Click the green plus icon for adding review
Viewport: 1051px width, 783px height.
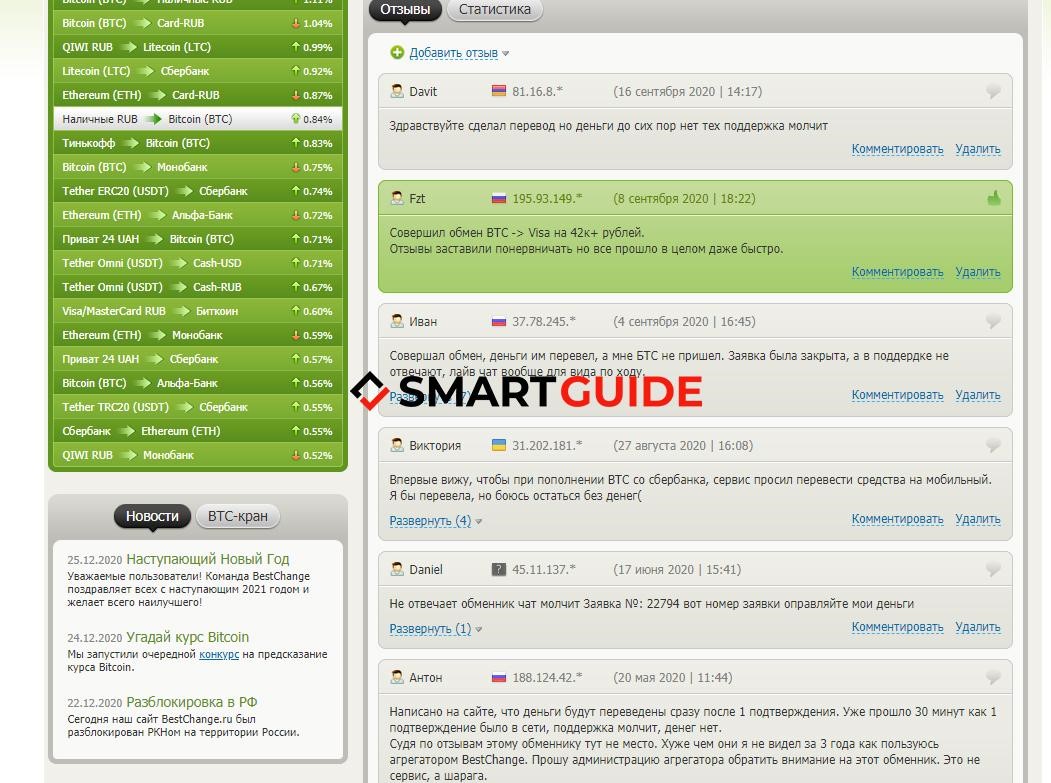pyautogui.click(x=397, y=52)
